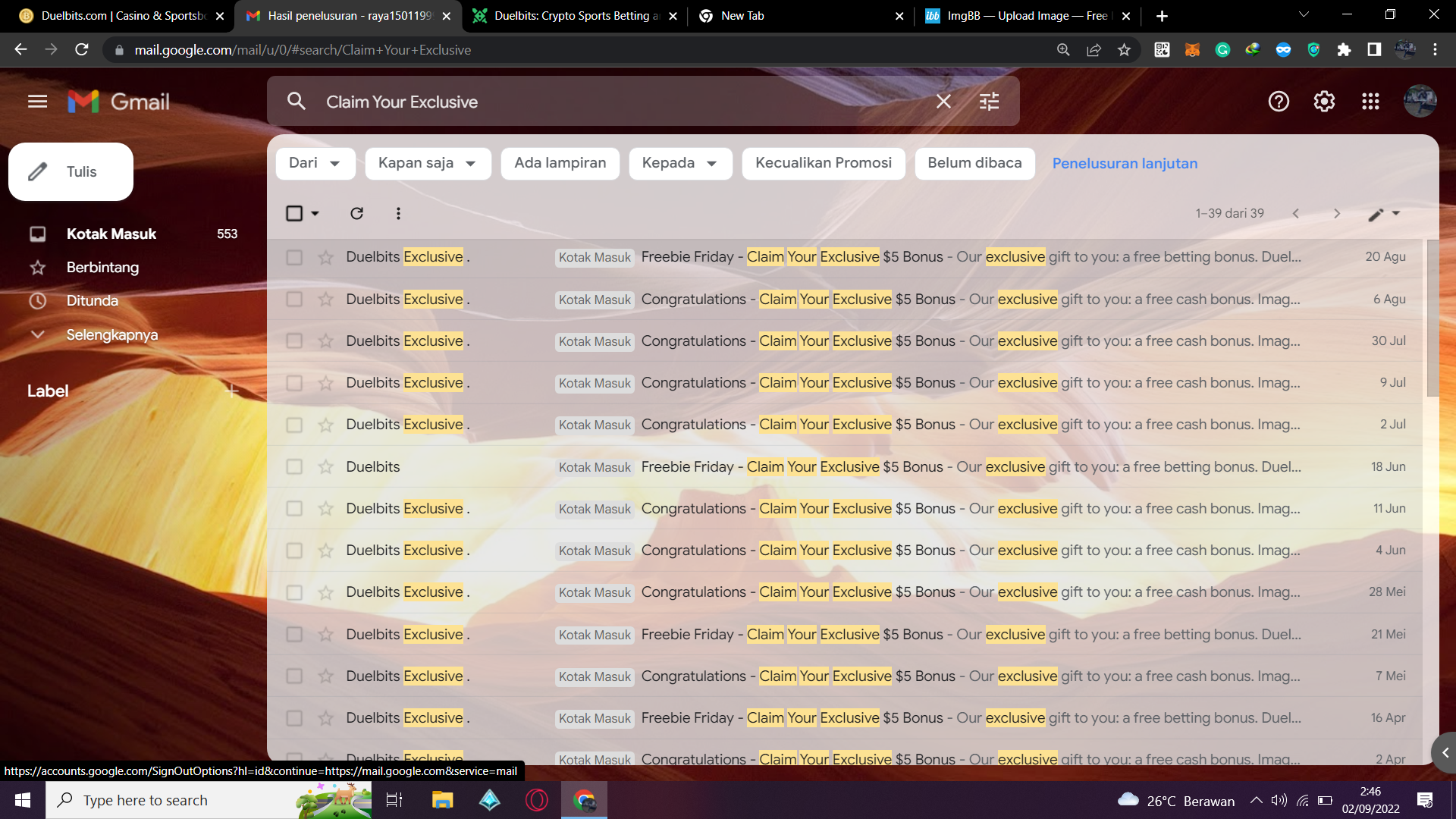Show hidden system tray icons

point(1257,800)
